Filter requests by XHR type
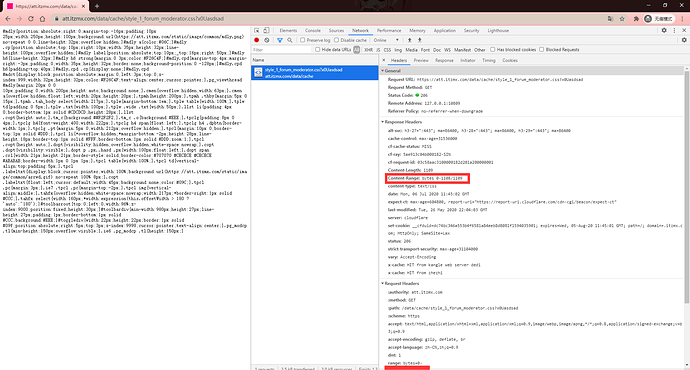Screen dimensions: 690x370 (368, 50)
